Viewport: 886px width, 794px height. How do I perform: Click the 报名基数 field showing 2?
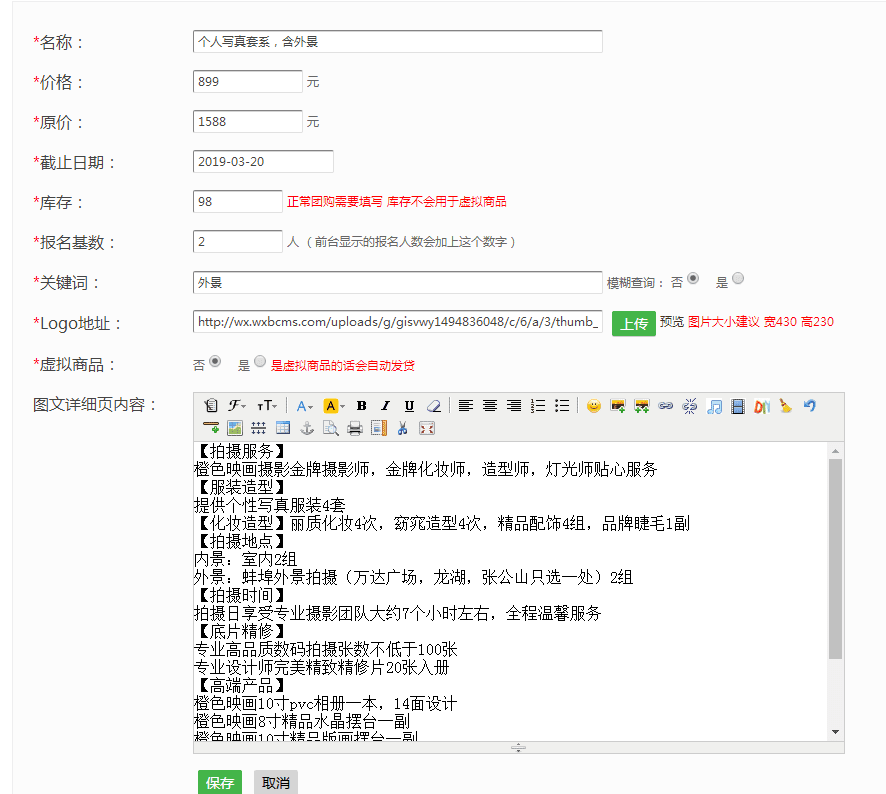click(x=237, y=241)
